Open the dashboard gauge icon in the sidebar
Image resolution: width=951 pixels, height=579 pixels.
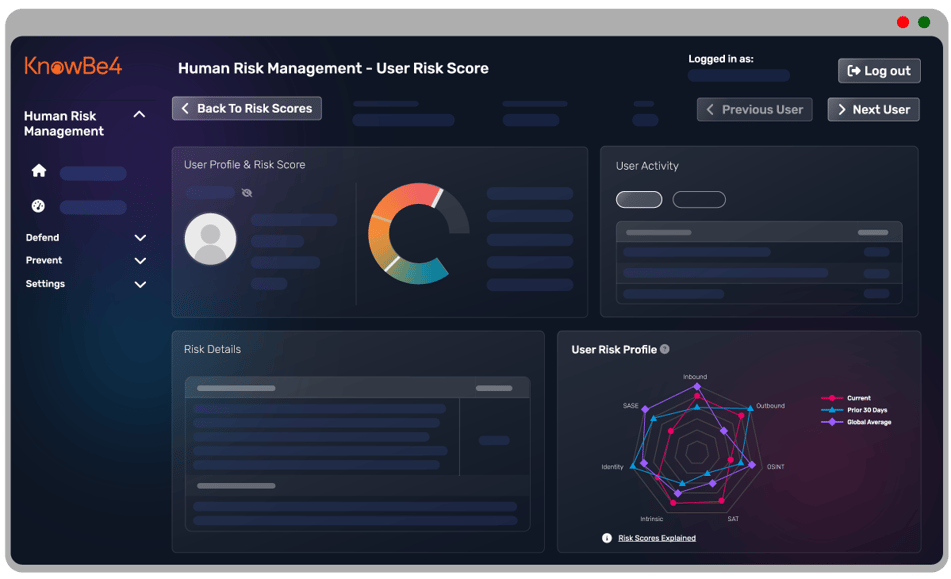pos(38,207)
